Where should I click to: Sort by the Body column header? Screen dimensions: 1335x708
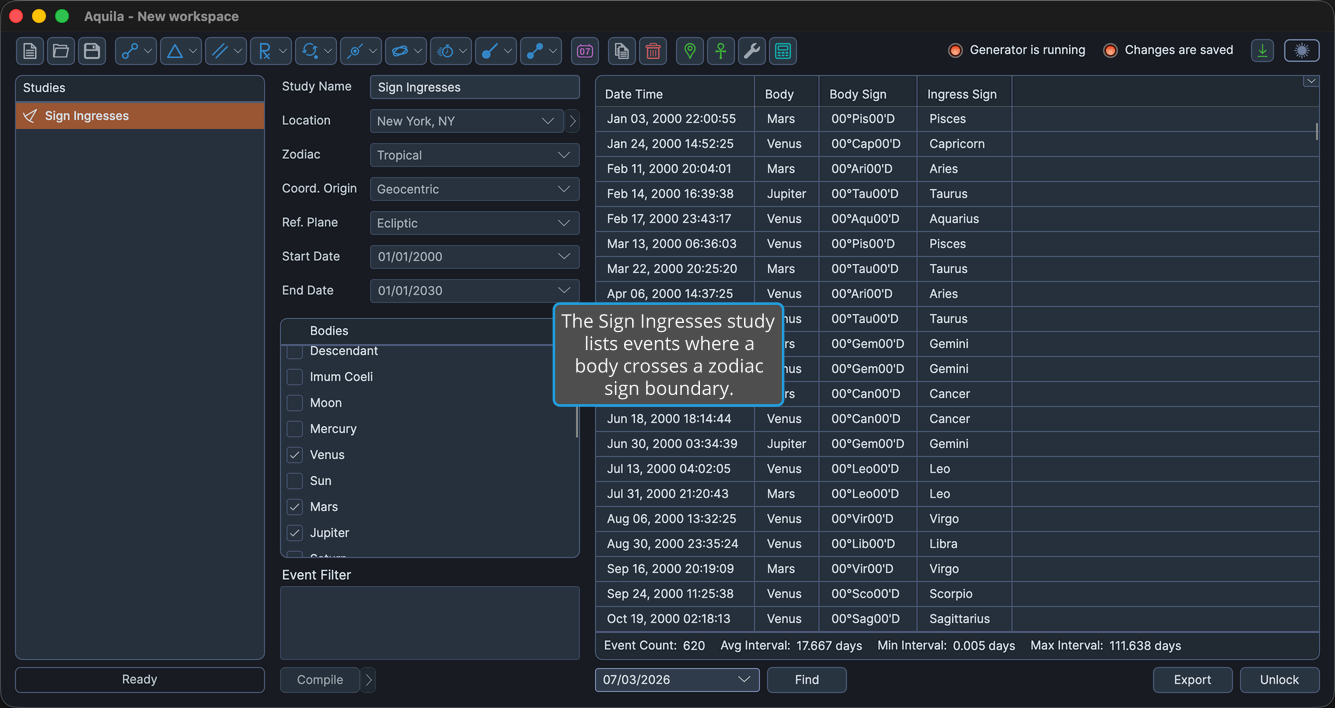(x=786, y=94)
